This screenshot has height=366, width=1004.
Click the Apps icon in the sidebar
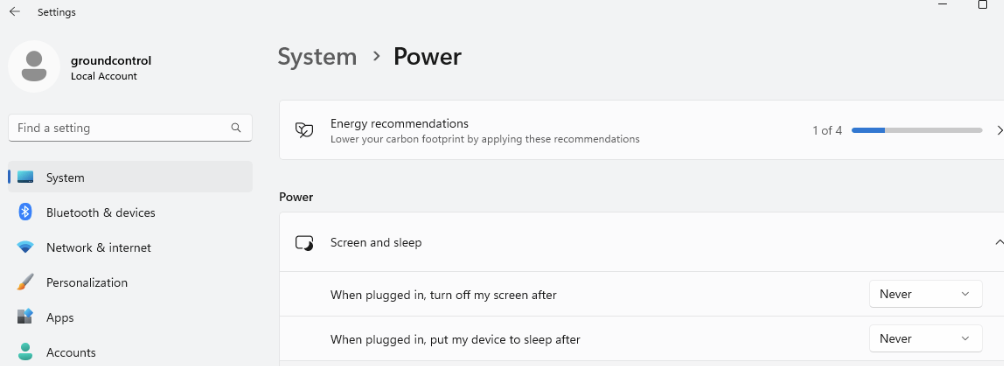[x=25, y=317]
